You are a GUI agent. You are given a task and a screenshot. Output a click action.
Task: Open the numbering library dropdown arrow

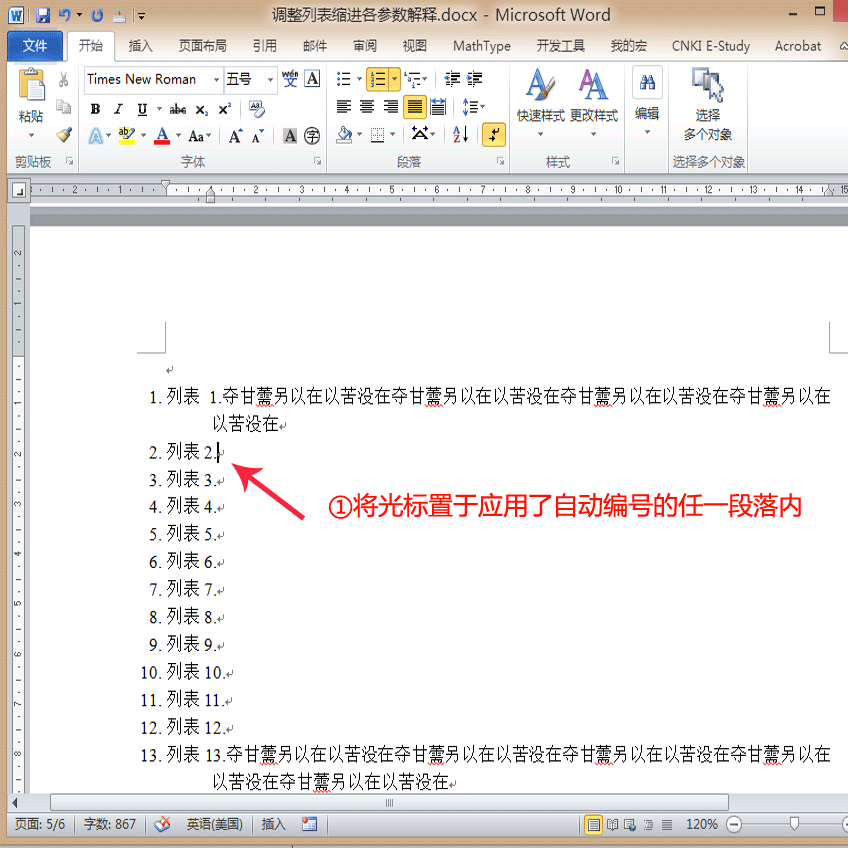coord(395,79)
